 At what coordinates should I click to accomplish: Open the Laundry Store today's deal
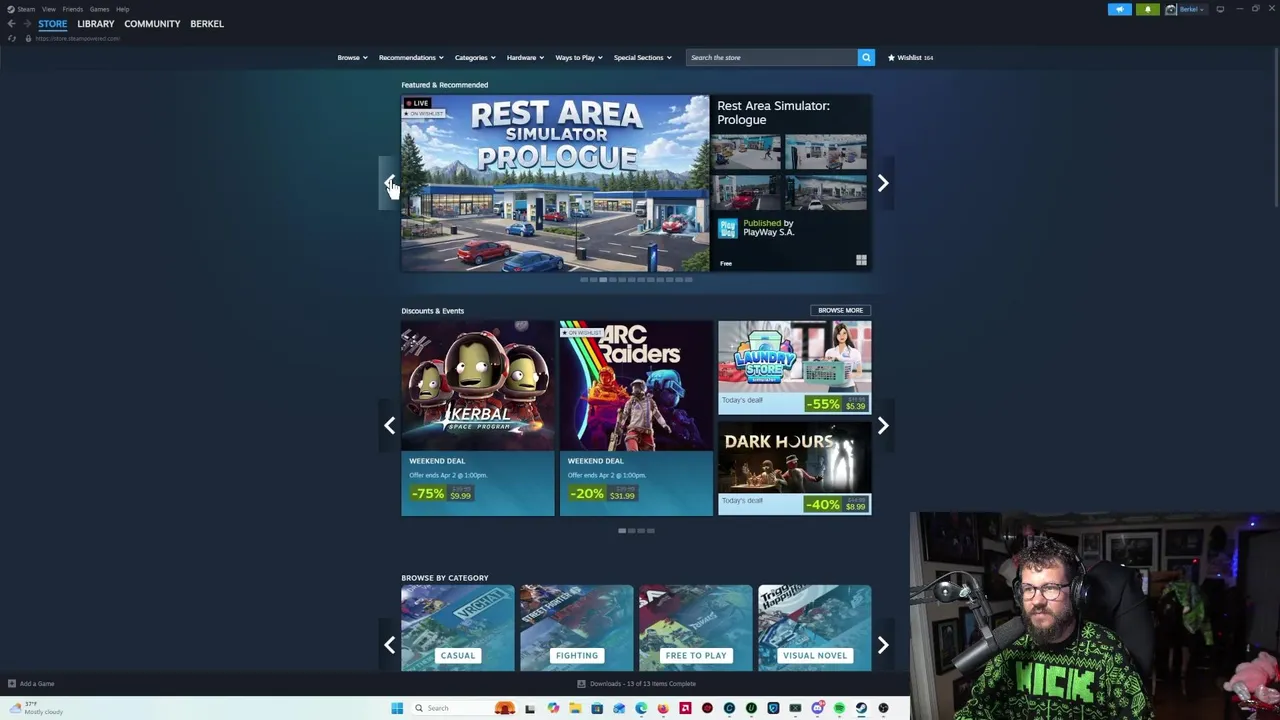pos(794,368)
